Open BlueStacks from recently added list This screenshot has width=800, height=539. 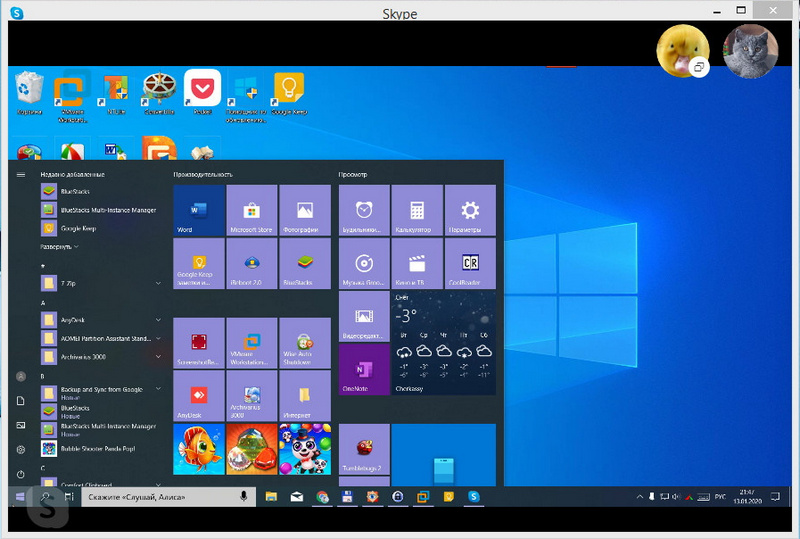(x=101, y=191)
